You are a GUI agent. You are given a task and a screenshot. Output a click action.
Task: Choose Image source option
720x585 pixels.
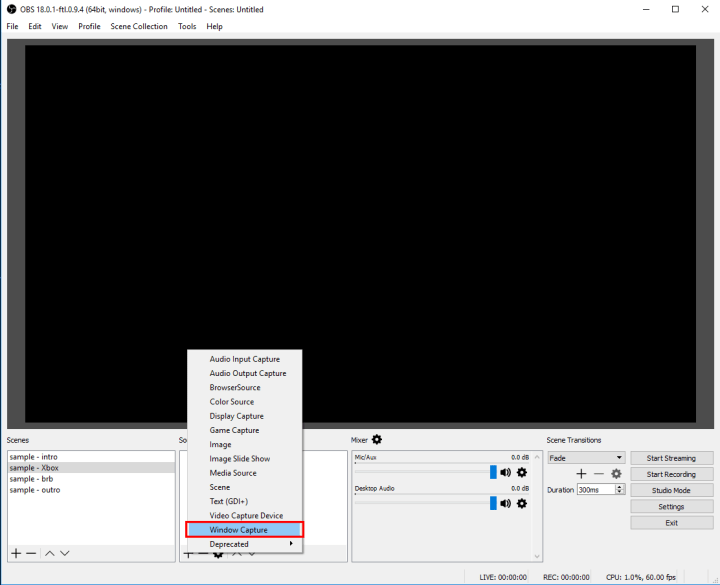(244, 444)
